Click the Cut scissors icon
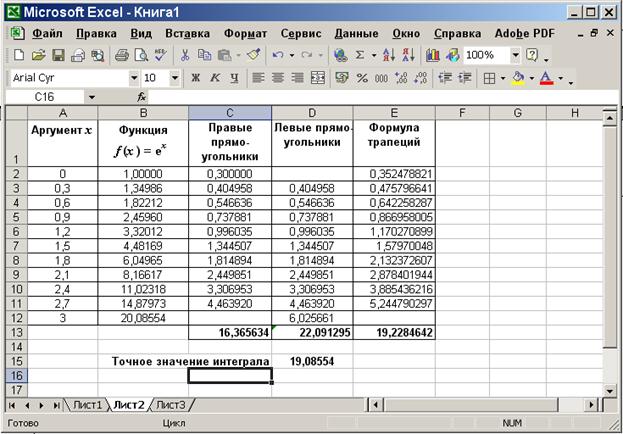Screen dimensions: 623x434 184,55
